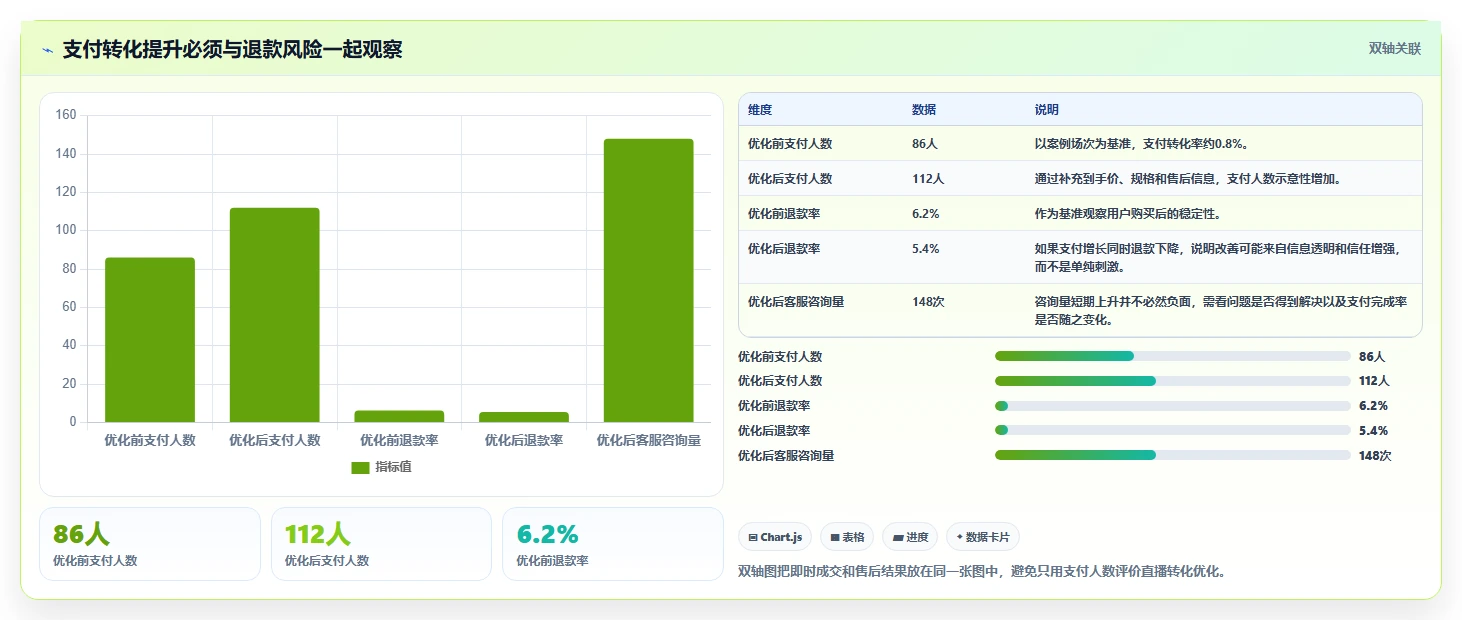Open the 6.2% 优化前退款率 data card

pyautogui.click(x=613, y=544)
